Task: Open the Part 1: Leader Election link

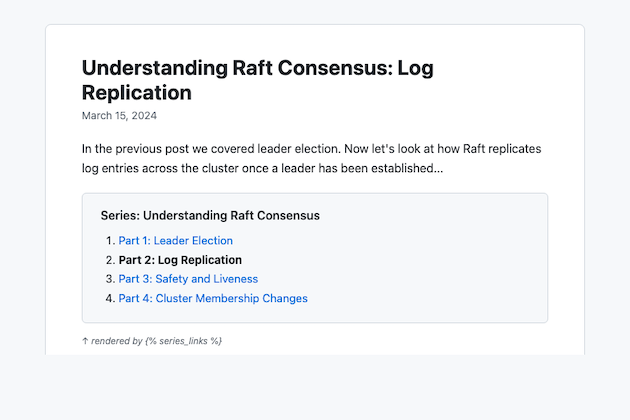Action: 175,240
